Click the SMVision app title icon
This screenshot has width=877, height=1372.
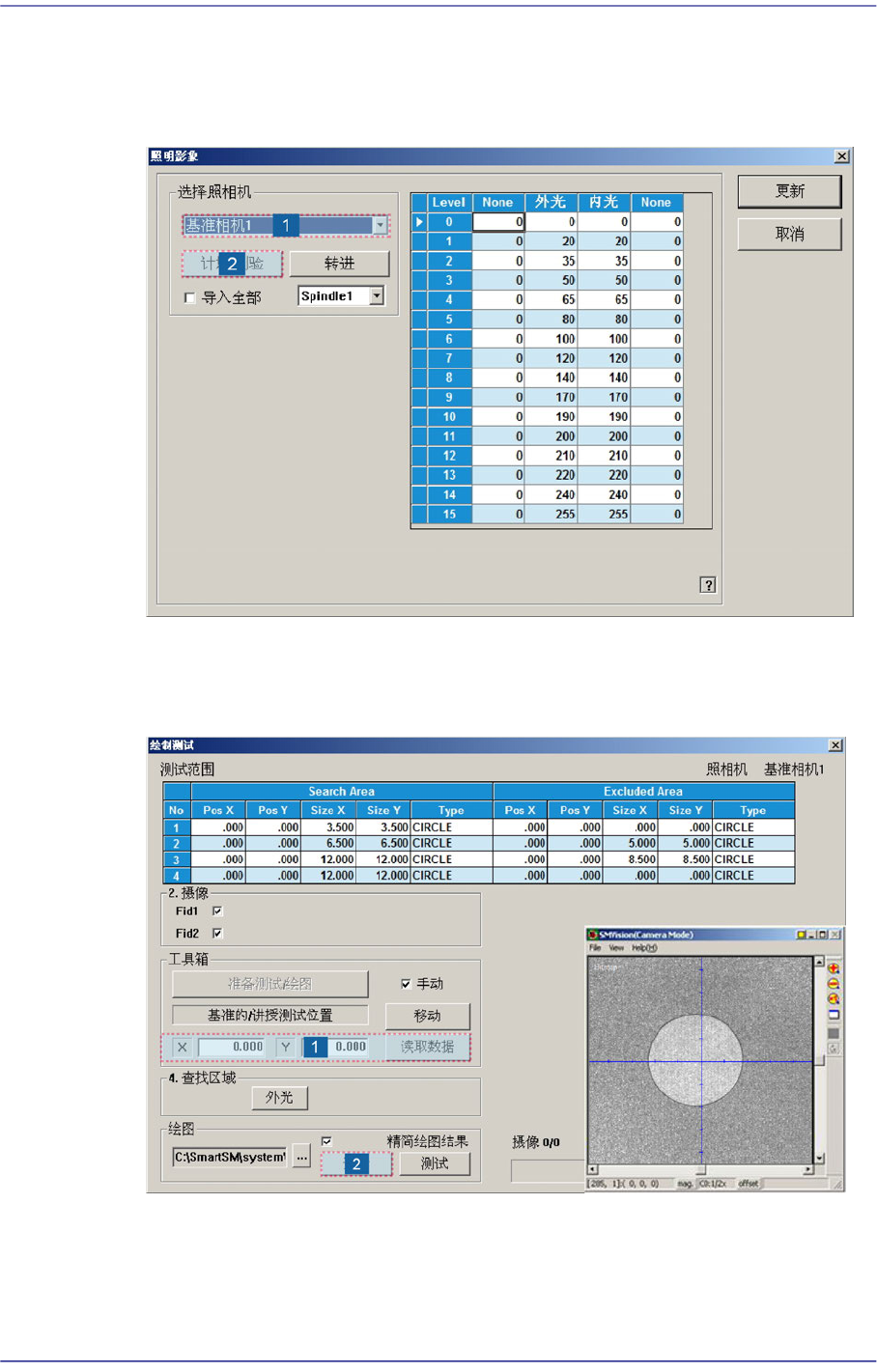tap(592, 935)
